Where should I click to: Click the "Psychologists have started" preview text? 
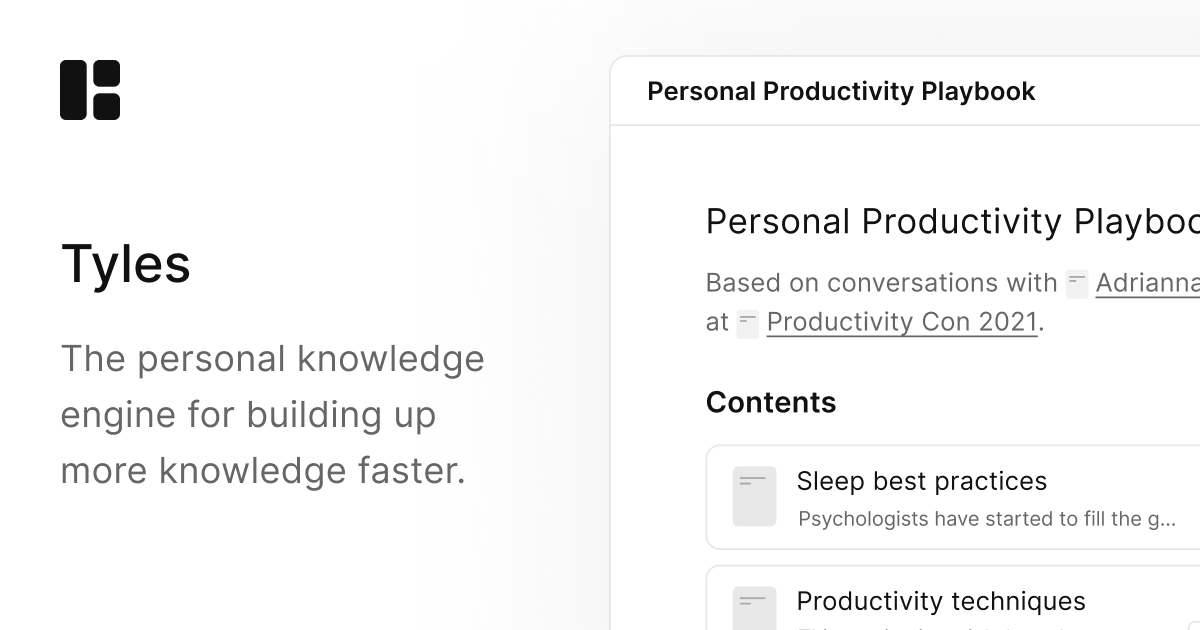pos(986,519)
